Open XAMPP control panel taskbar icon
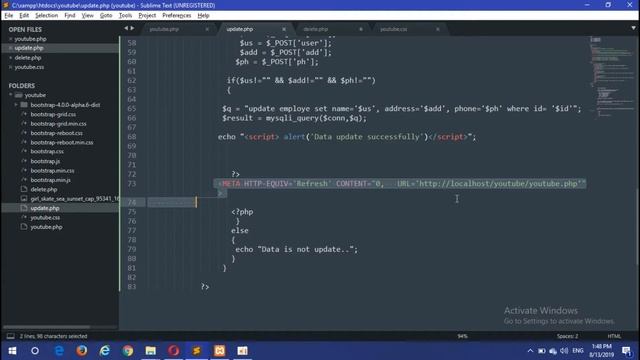This screenshot has width=640, height=360. click(220, 351)
